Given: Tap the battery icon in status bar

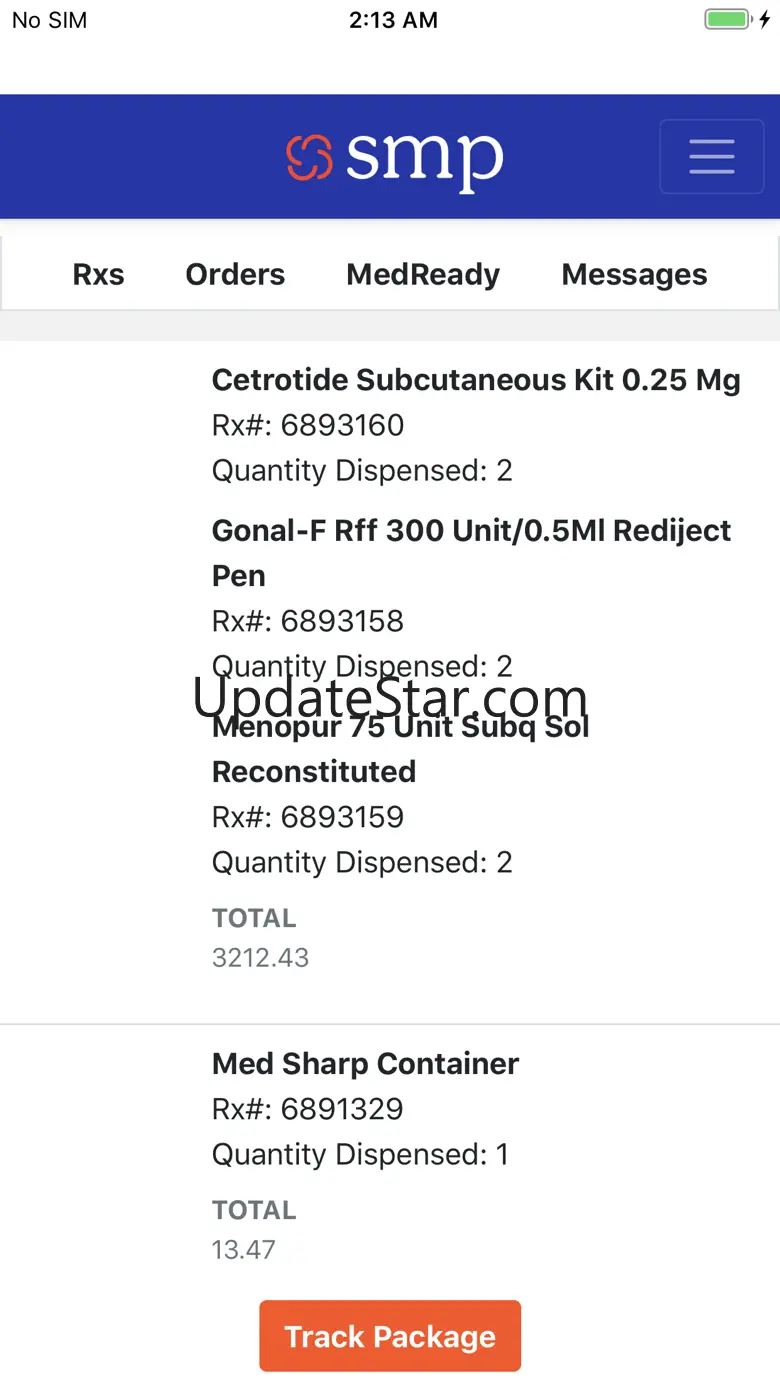Looking at the screenshot, I should pos(729,20).
